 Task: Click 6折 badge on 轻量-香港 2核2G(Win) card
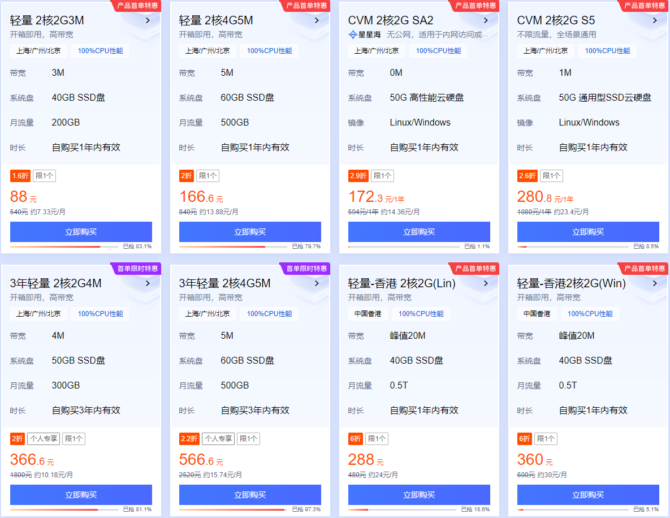point(524,438)
